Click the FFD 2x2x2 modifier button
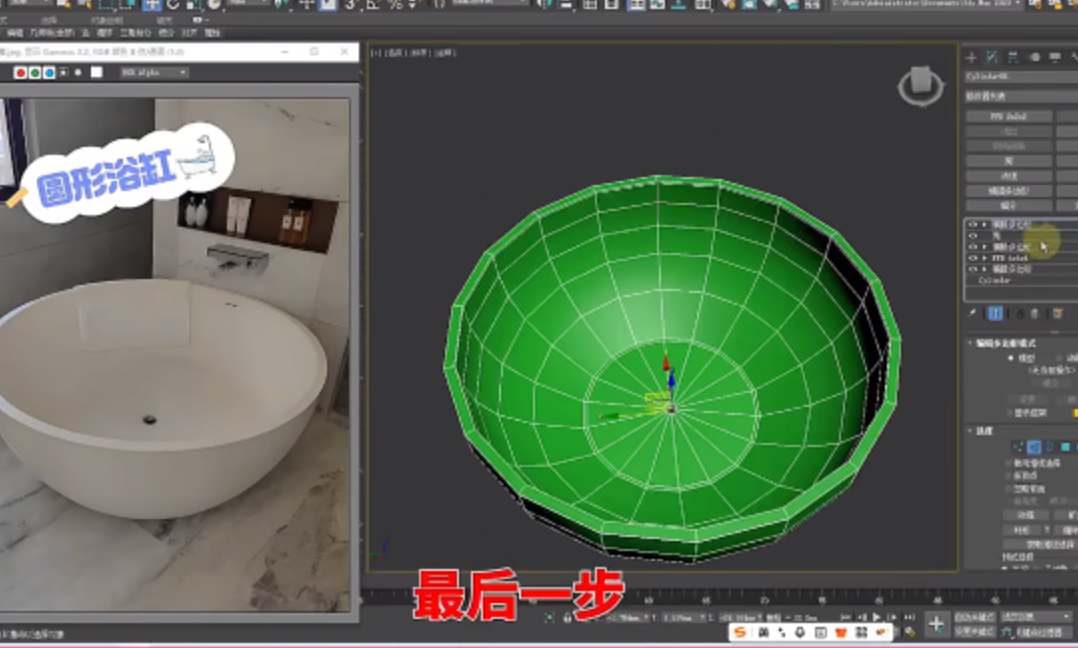The height and width of the screenshot is (648, 1078). tap(1009, 116)
